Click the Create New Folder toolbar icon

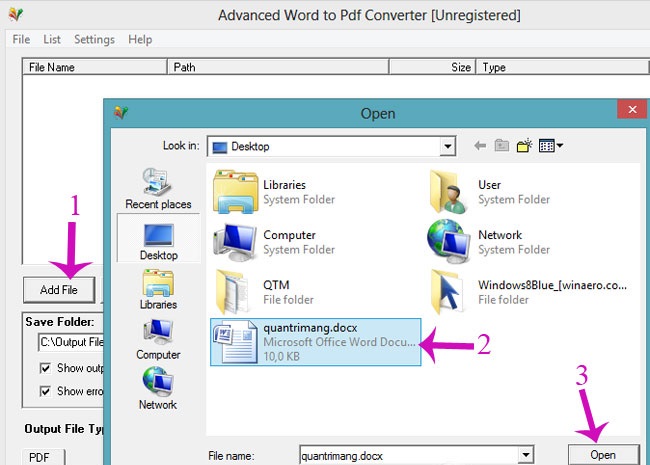(524, 146)
